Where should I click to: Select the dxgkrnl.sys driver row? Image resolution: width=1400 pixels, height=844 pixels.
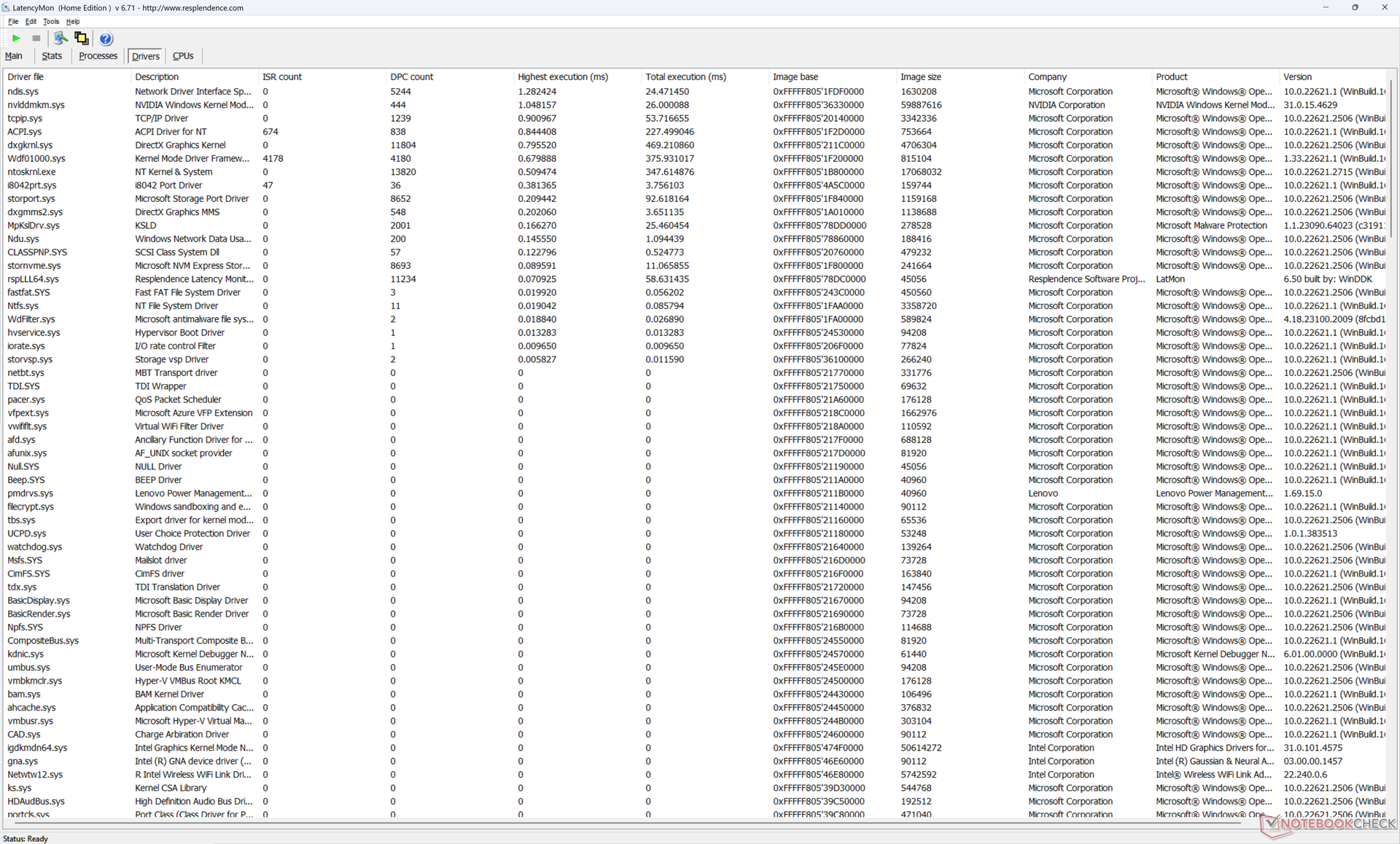click(x=696, y=145)
